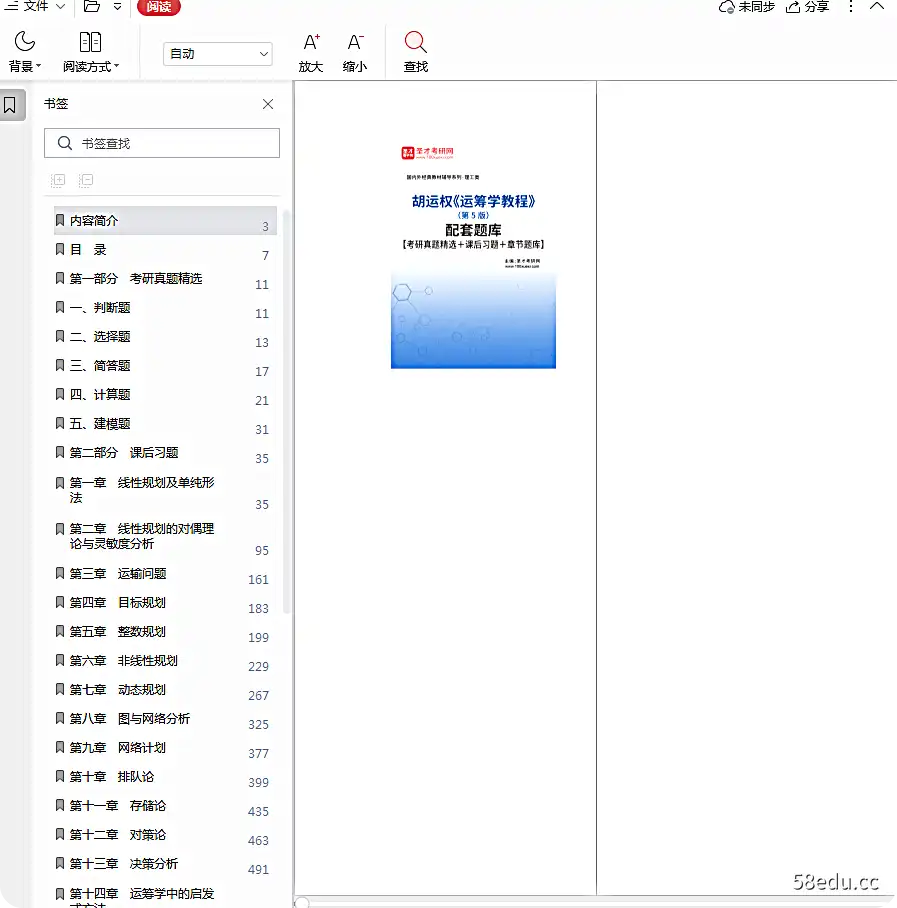Image resolution: width=897 pixels, height=908 pixels.
Task: Open 第三章 运输问题 bookmark
Action: tap(165, 574)
